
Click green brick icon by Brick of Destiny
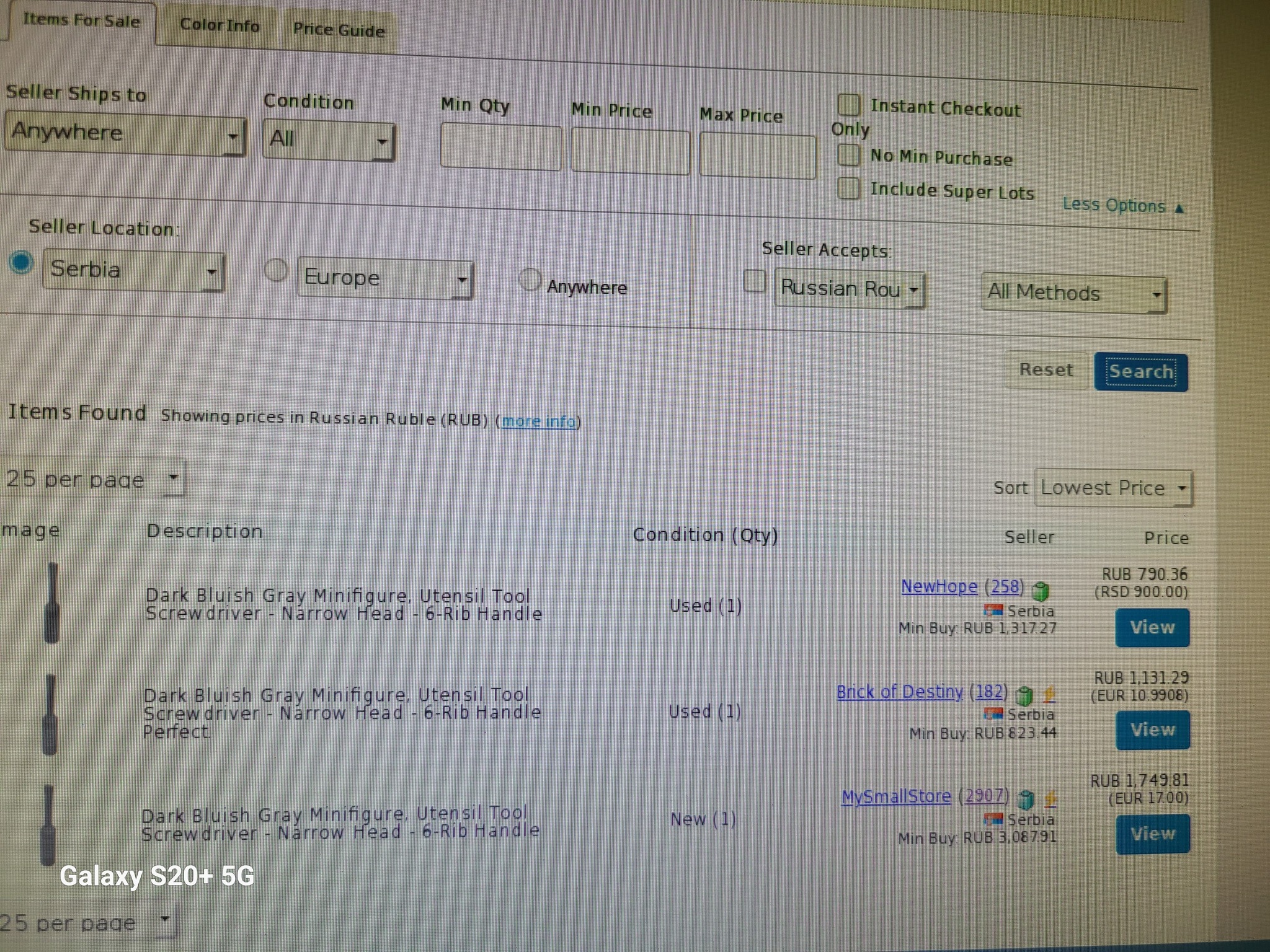click(x=1025, y=695)
